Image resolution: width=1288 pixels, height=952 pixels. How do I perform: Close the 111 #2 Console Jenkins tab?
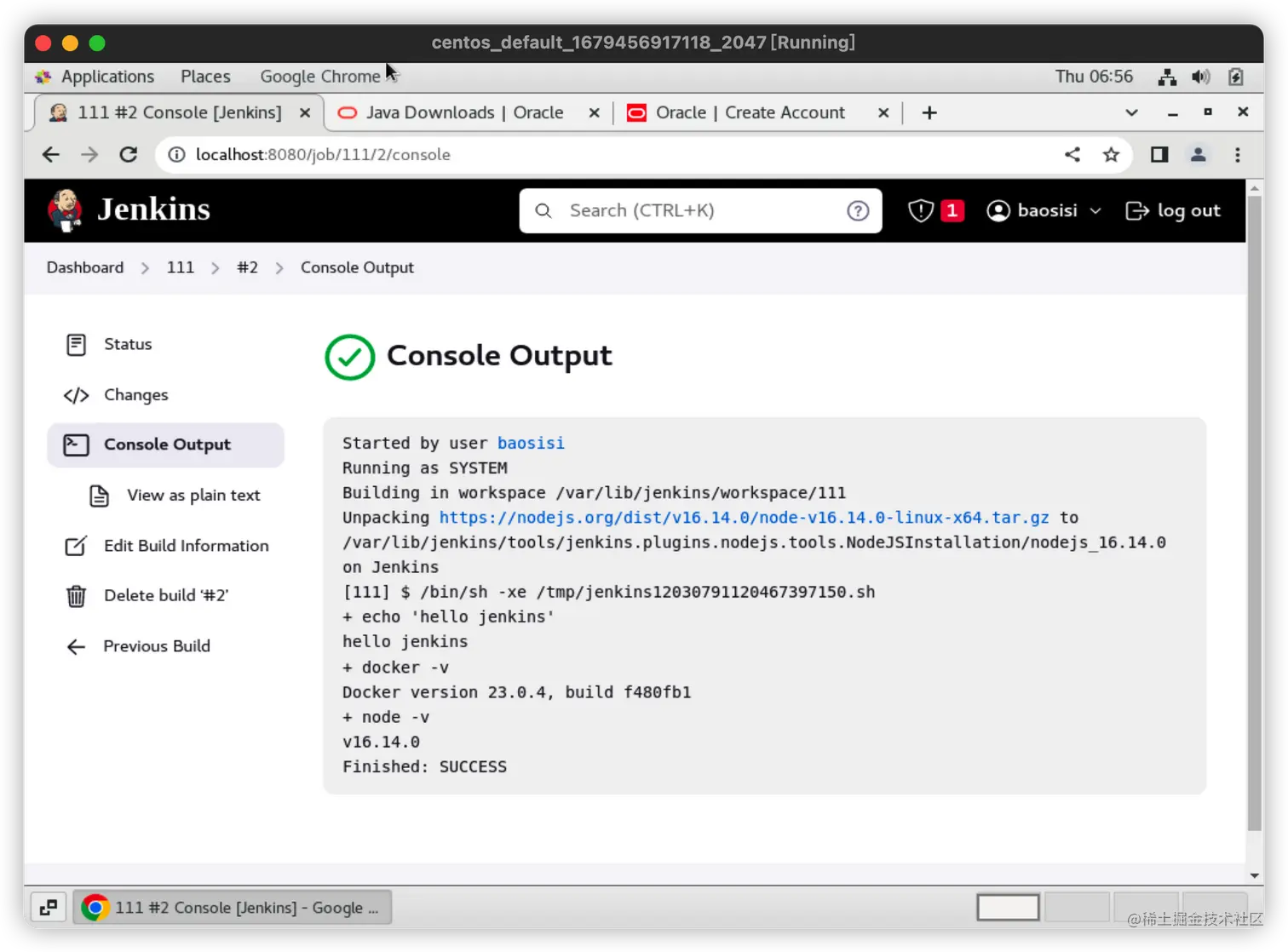pos(305,112)
